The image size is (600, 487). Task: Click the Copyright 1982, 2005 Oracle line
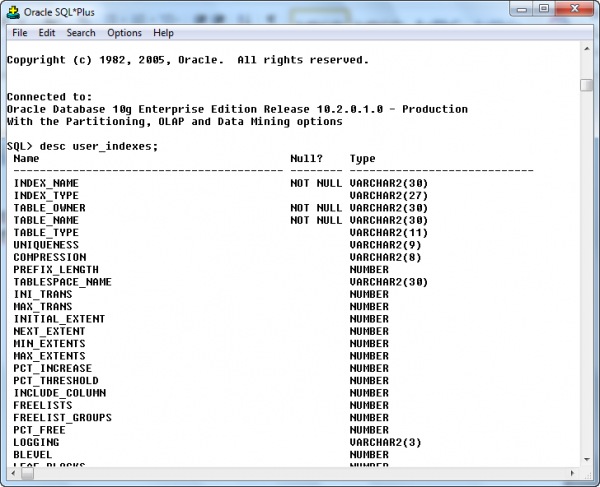point(188,60)
